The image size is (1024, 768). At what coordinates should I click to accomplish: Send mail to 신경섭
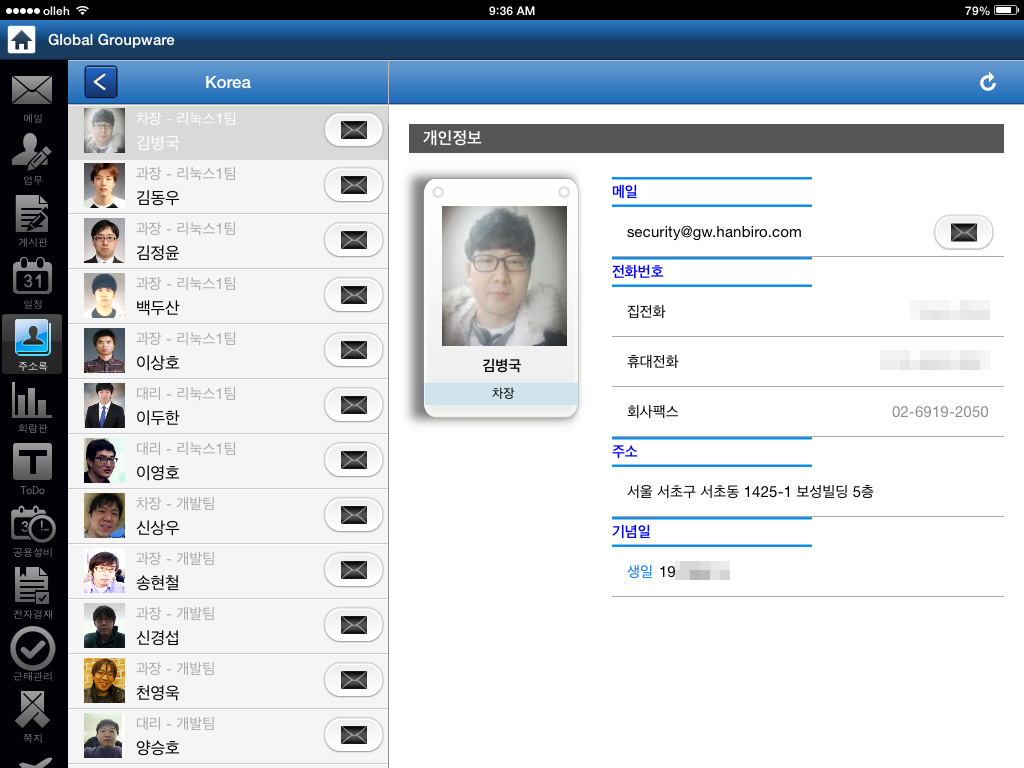click(x=353, y=625)
